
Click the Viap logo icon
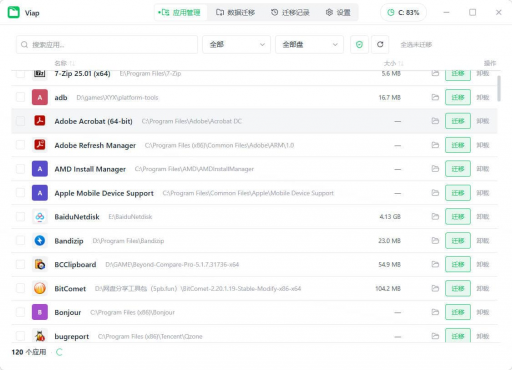point(14,13)
